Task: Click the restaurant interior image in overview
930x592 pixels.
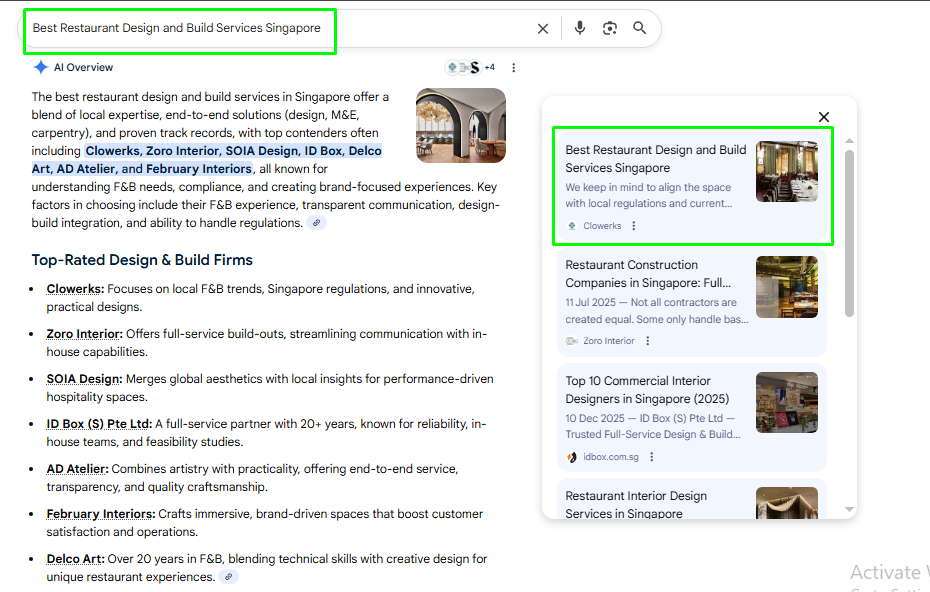Action: pyautogui.click(x=460, y=125)
